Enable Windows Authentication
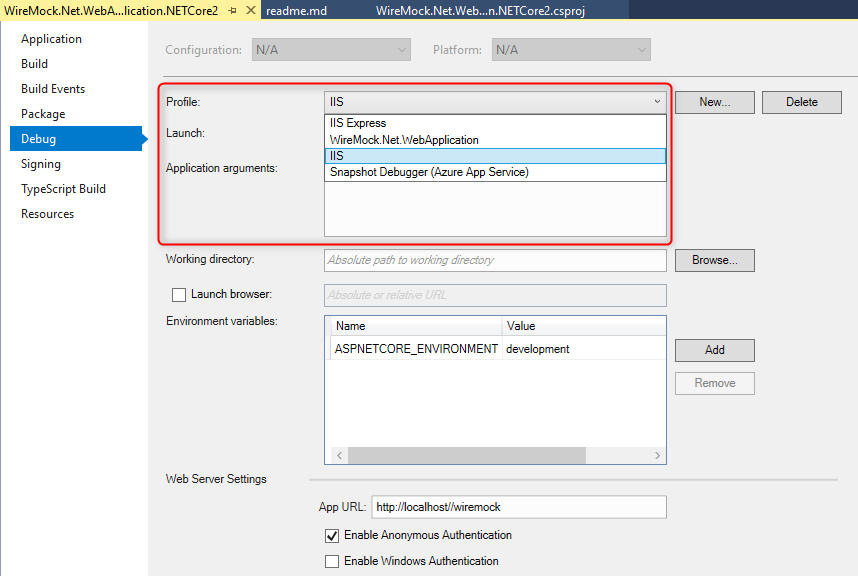Viewport: 858px width, 576px height. (331, 561)
